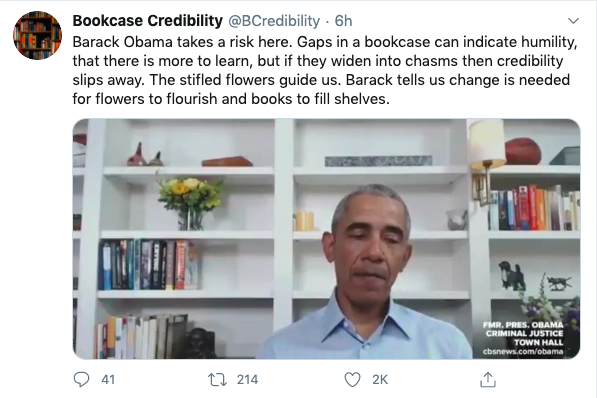
Task: View the 2K likes count
Action: pos(380,380)
